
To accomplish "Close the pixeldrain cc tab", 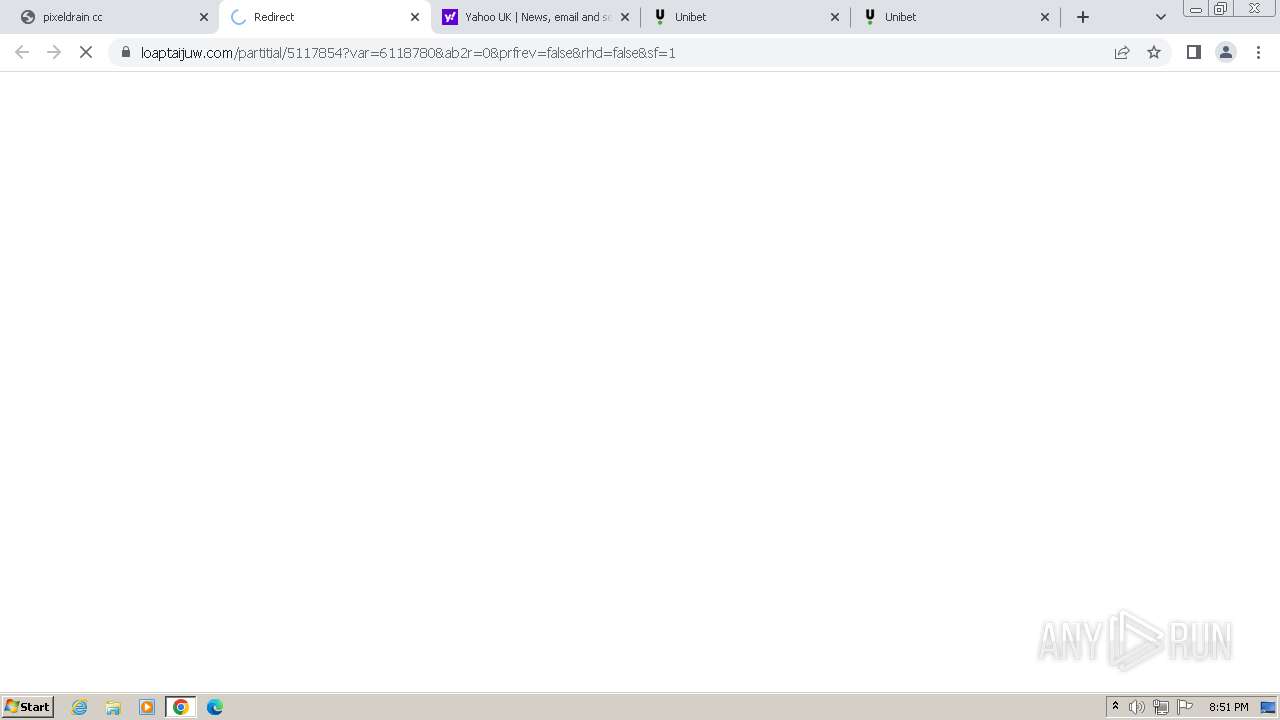I will click(x=204, y=17).
